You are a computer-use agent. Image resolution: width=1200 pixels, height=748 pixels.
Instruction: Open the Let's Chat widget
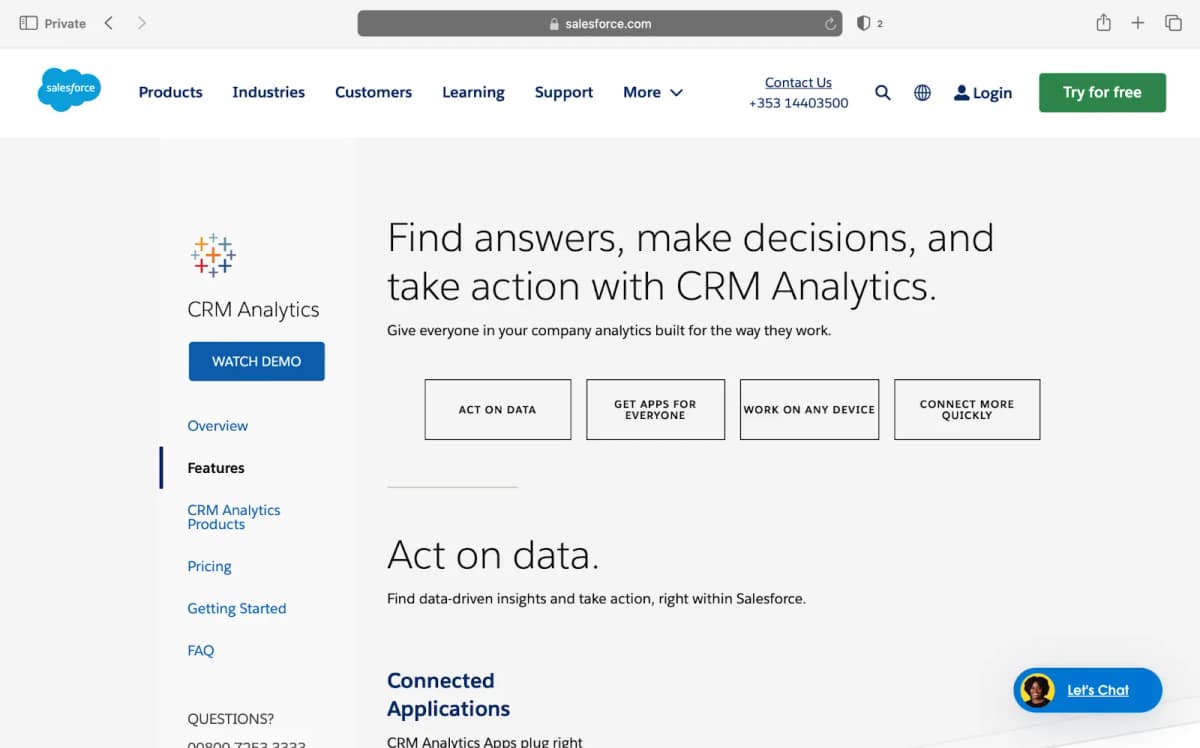1088,690
